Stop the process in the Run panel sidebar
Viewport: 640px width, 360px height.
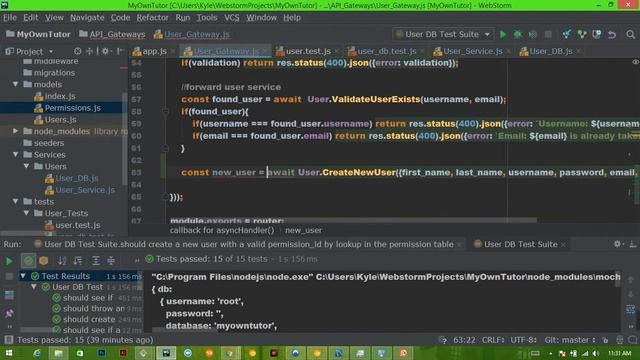[x=9, y=276]
